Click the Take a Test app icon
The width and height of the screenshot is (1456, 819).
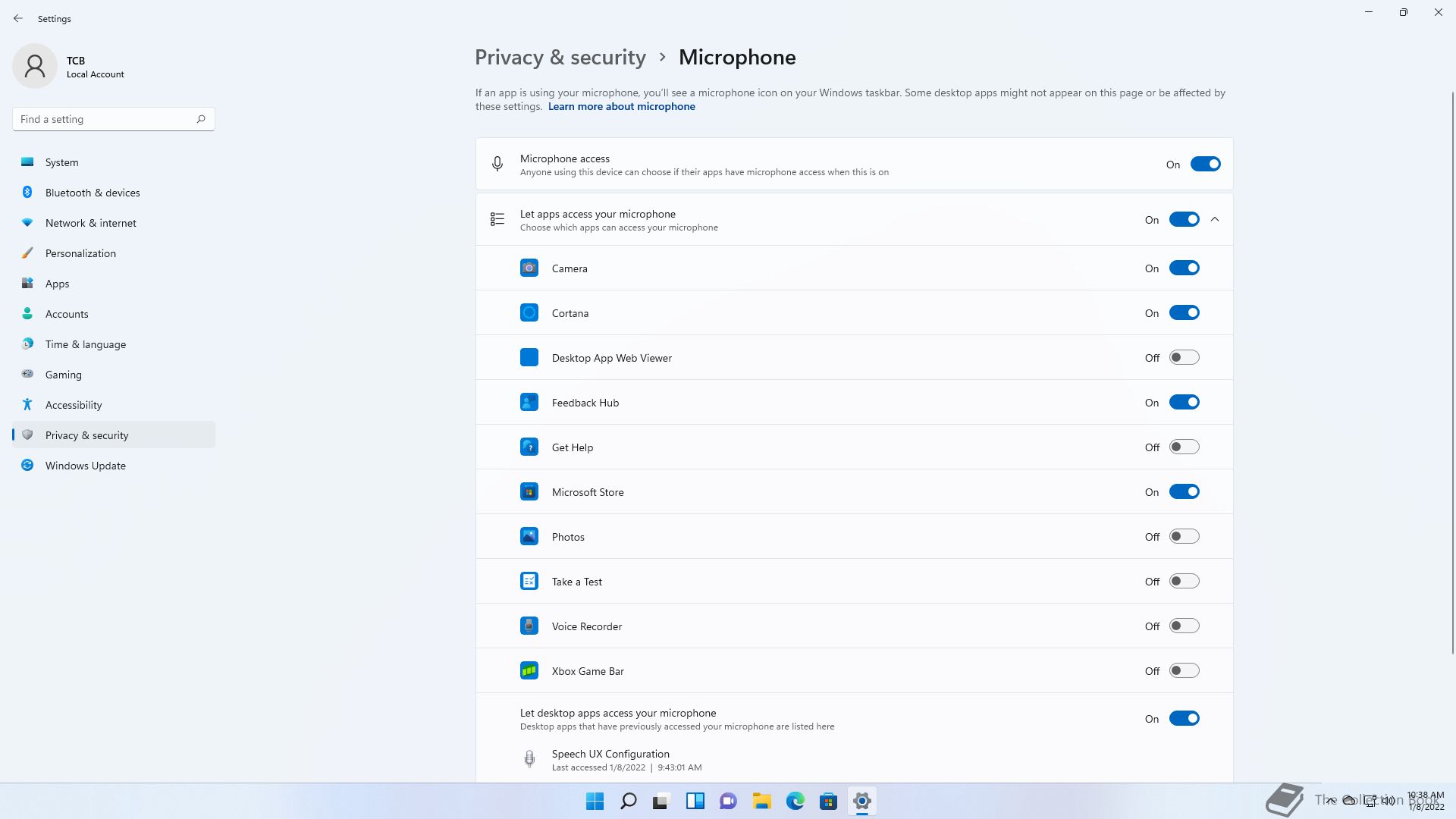click(x=529, y=581)
